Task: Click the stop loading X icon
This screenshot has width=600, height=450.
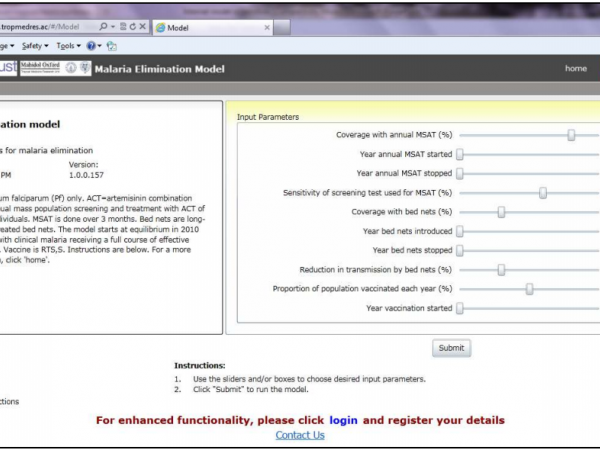Action: point(141,28)
